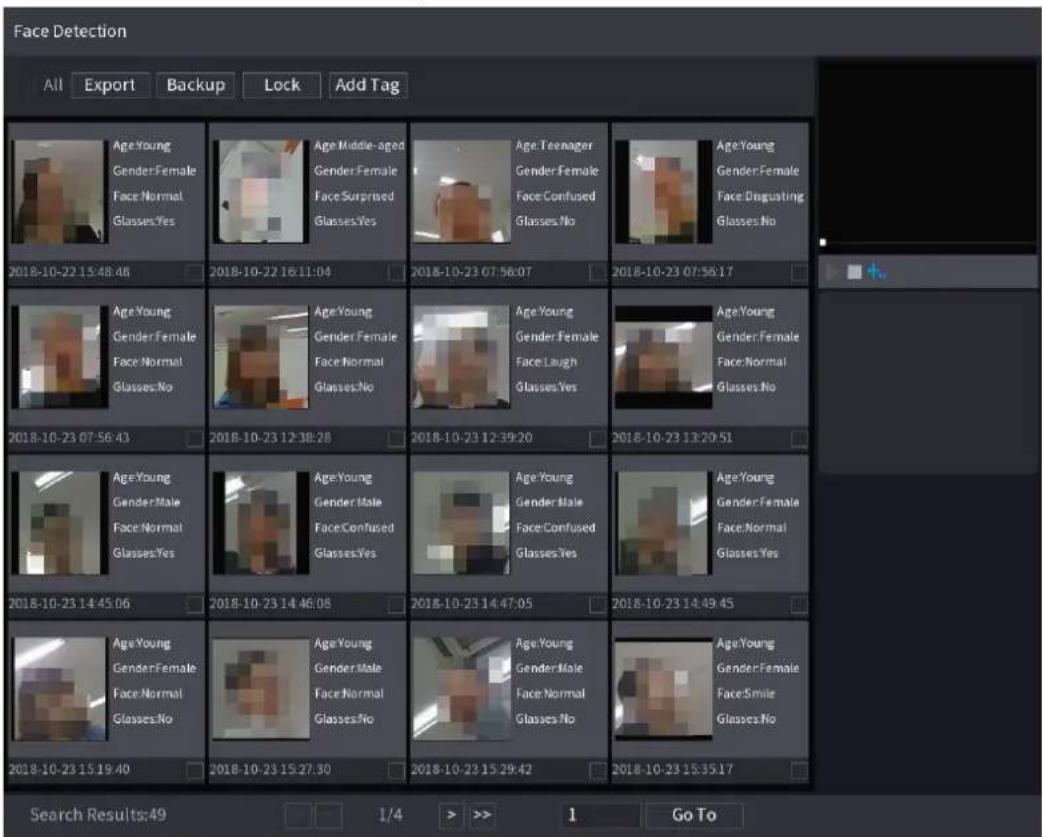Click the page number input field

[601, 814]
